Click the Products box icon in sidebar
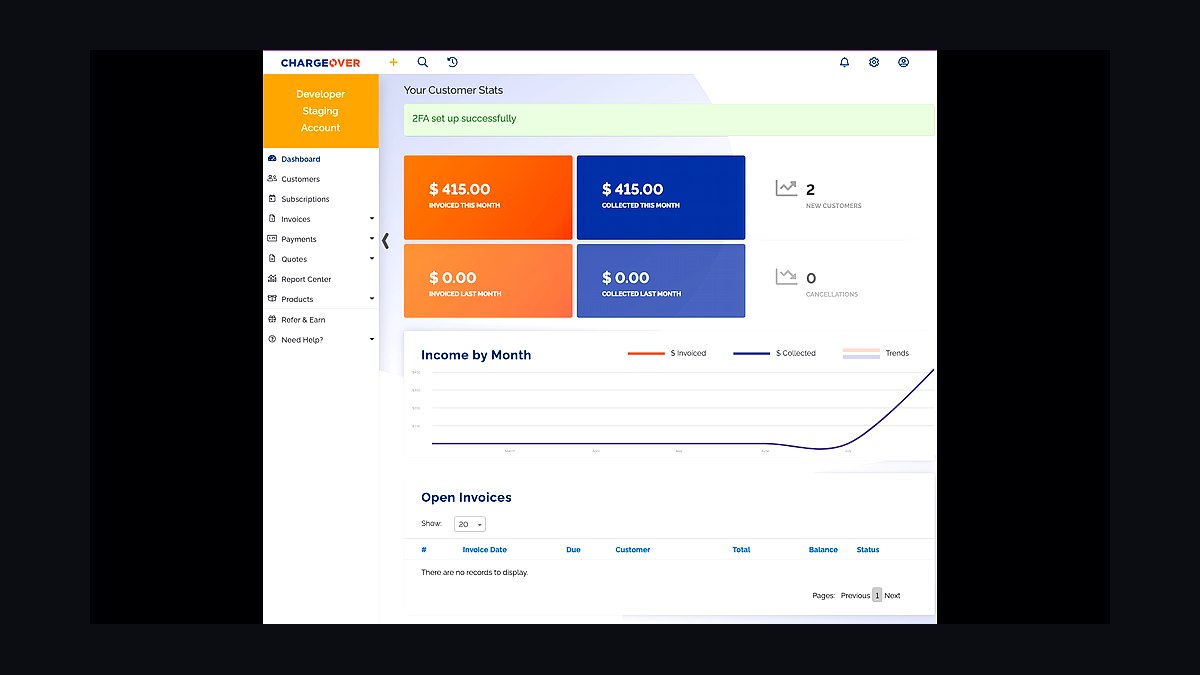This screenshot has height=675, width=1200. pyautogui.click(x=272, y=299)
